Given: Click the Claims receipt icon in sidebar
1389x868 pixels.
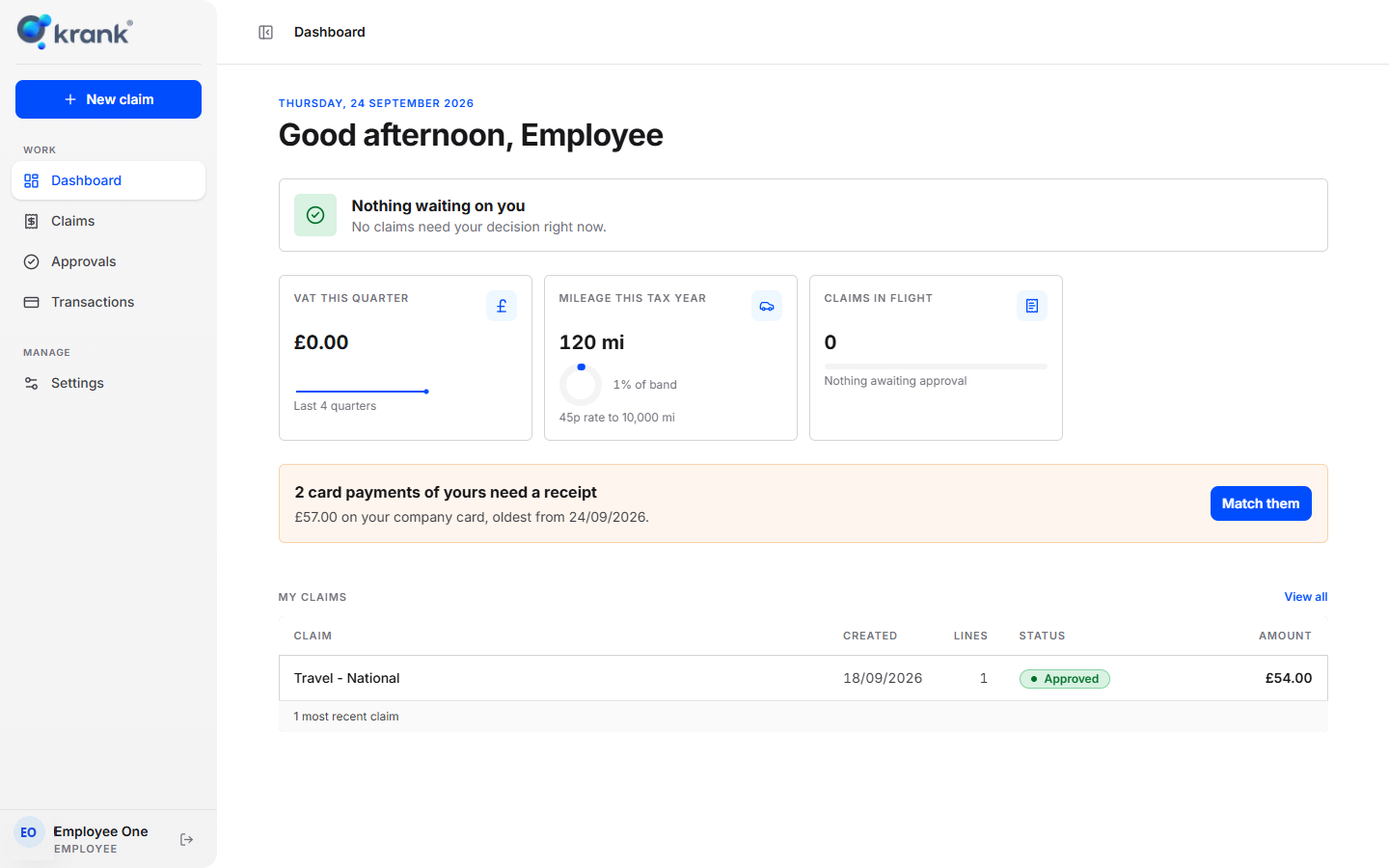Looking at the screenshot, I should click(x=32, y=221).
